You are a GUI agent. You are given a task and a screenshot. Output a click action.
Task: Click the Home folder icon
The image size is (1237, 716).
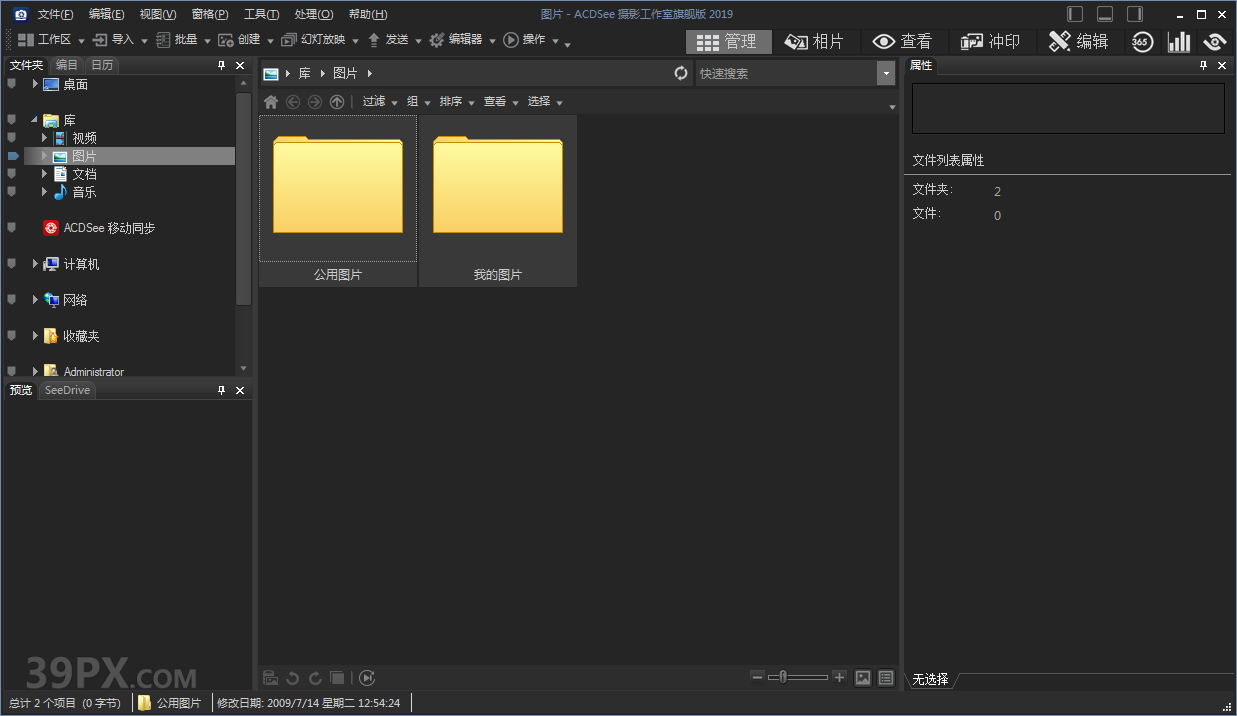tap(271, 102)
